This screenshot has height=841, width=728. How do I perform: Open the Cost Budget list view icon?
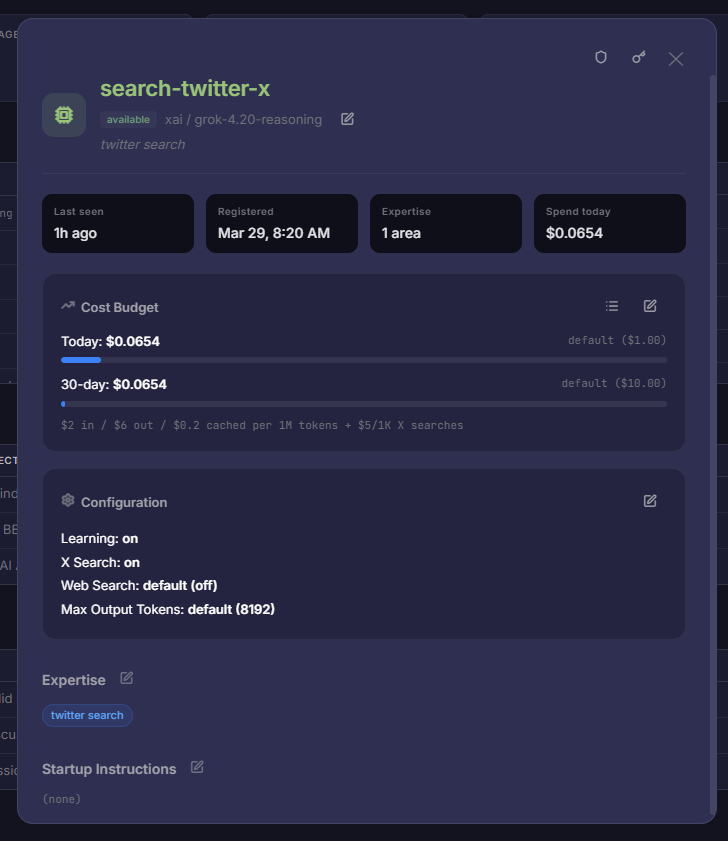[x=612, y=306]
